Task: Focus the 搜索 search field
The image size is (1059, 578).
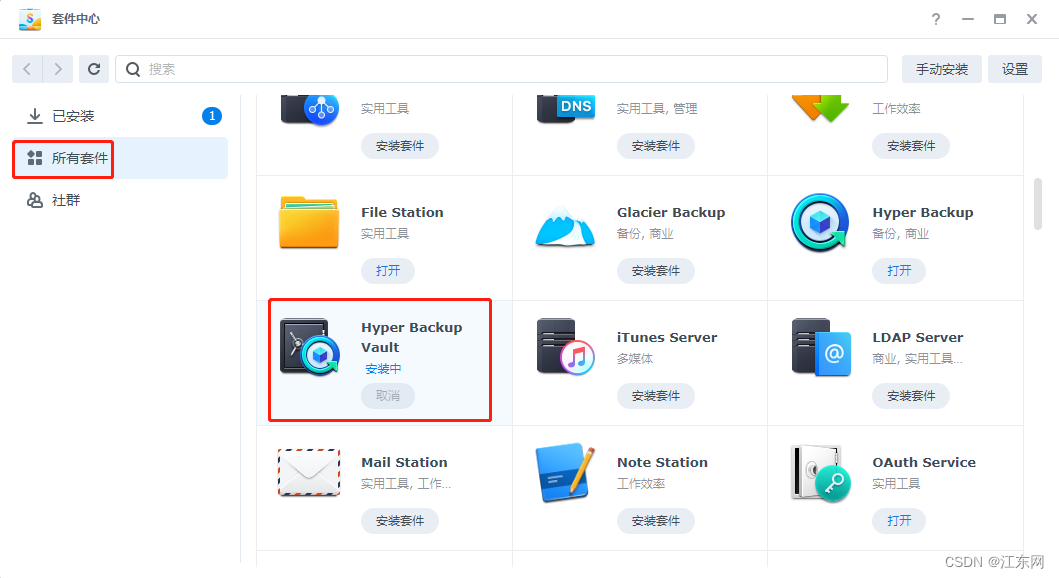Action: point(501,69)
